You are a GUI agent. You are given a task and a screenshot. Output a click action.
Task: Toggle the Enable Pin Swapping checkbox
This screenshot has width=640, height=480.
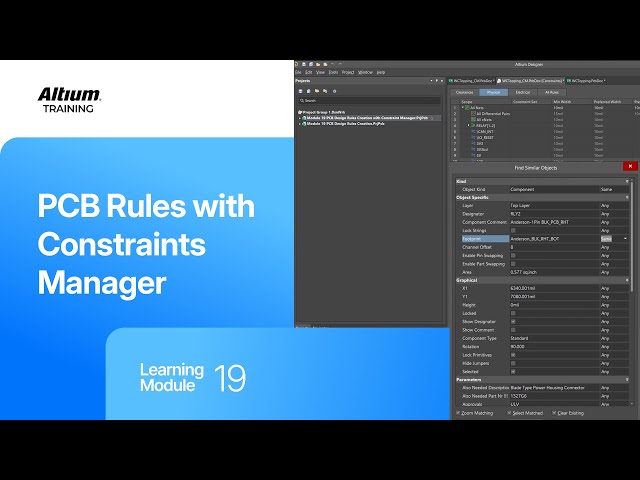coord(513,256)
